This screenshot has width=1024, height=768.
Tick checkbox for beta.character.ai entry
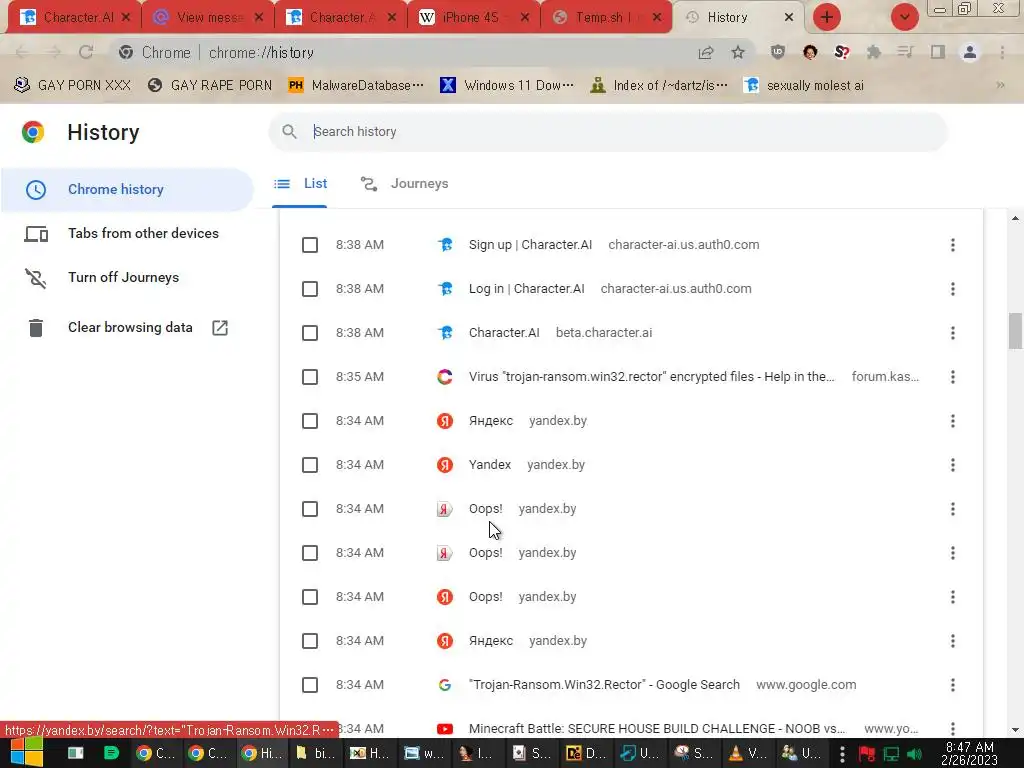(x=310, y=333)
